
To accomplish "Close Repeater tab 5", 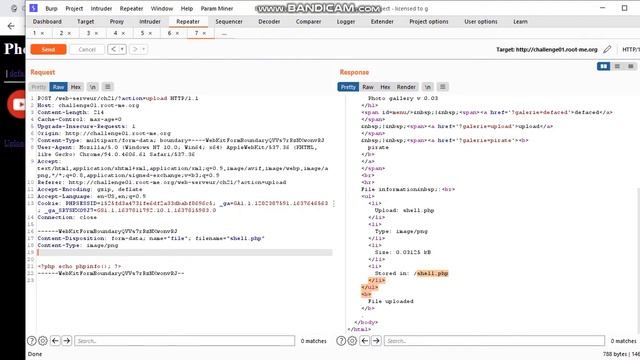I will (x=150, y=33).
